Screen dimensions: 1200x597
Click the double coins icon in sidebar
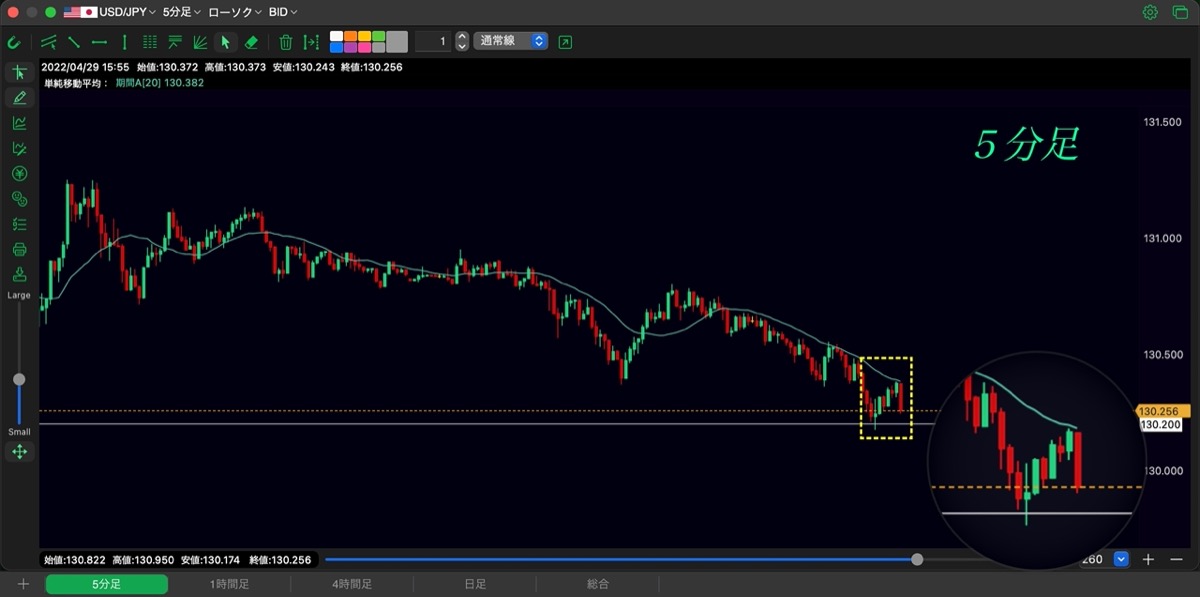pyautogui.click(x=19, y=199)
